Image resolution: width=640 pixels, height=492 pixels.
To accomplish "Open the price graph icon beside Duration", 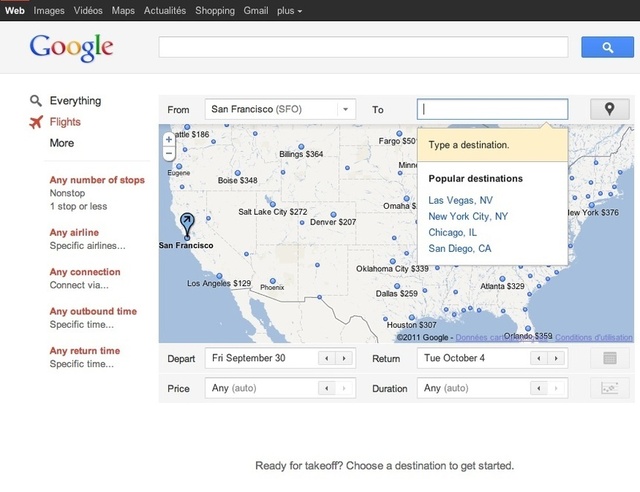I will click(x=610, y=388).
